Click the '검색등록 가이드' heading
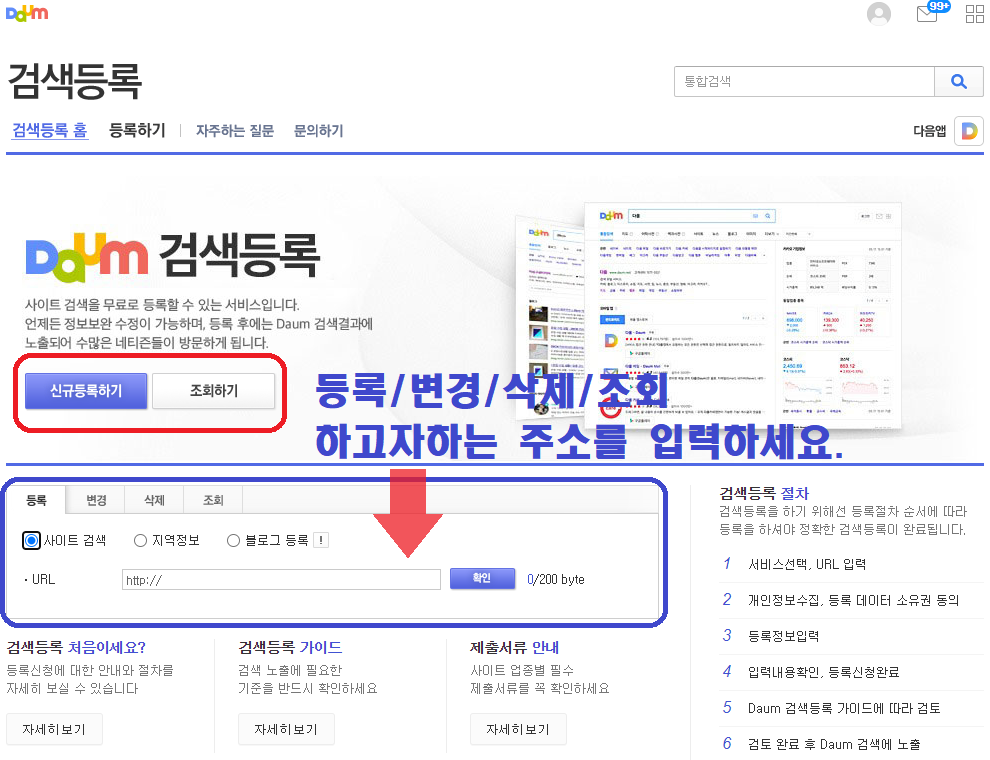 pos(290,647)
